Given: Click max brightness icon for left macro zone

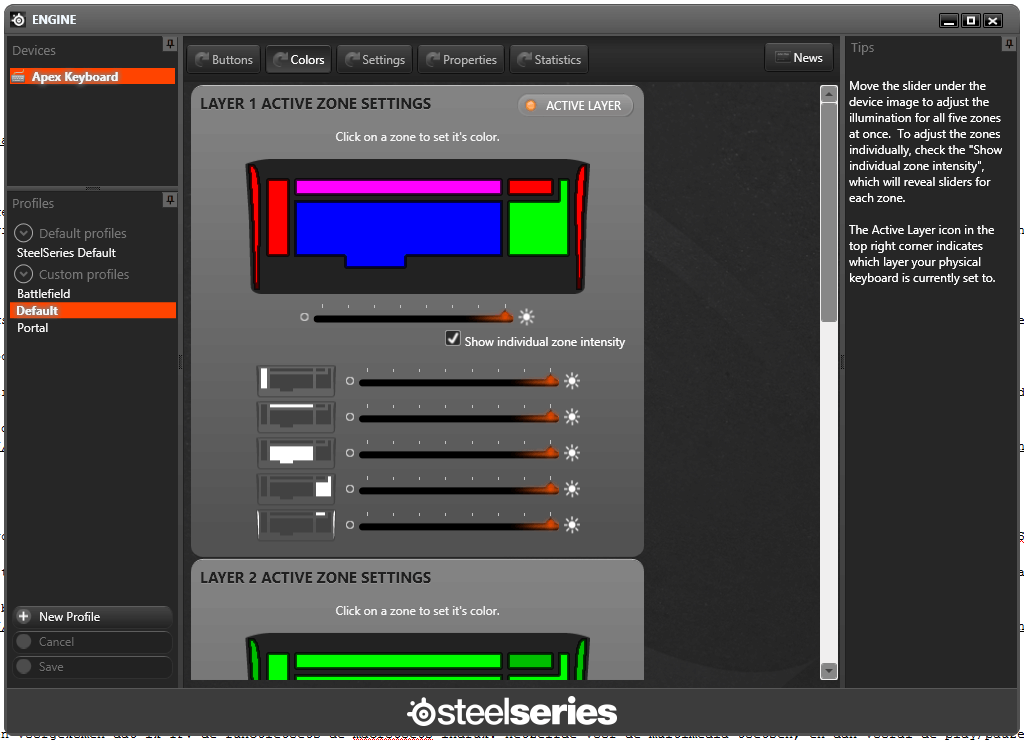Looking at the screenshot, I should point(572,381).
